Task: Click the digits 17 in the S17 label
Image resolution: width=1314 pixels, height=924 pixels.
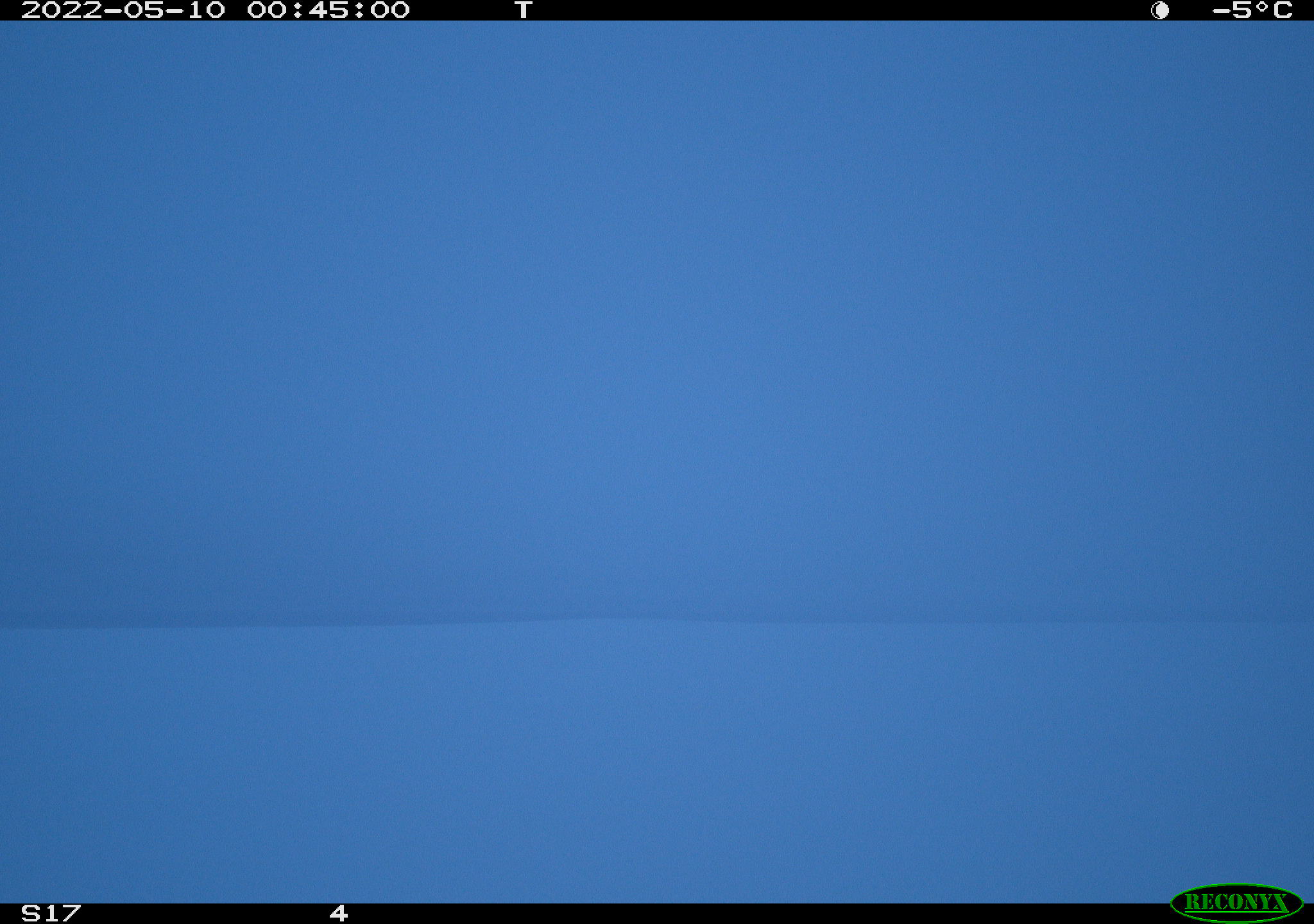Action: [62, 913]
